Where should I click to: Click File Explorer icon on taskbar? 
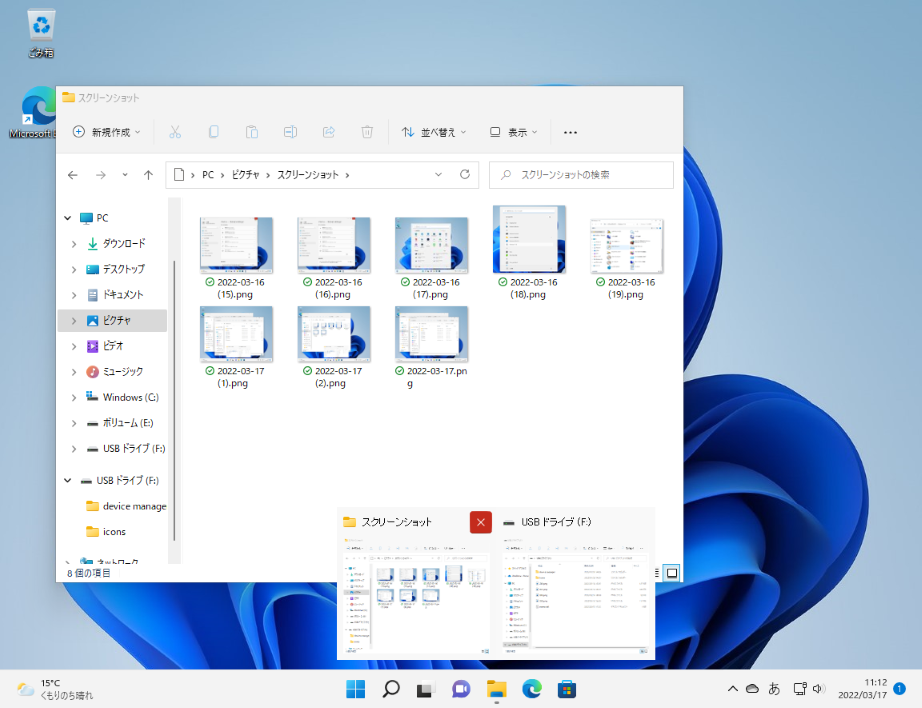pyautogui.click(x=496, y=689)
